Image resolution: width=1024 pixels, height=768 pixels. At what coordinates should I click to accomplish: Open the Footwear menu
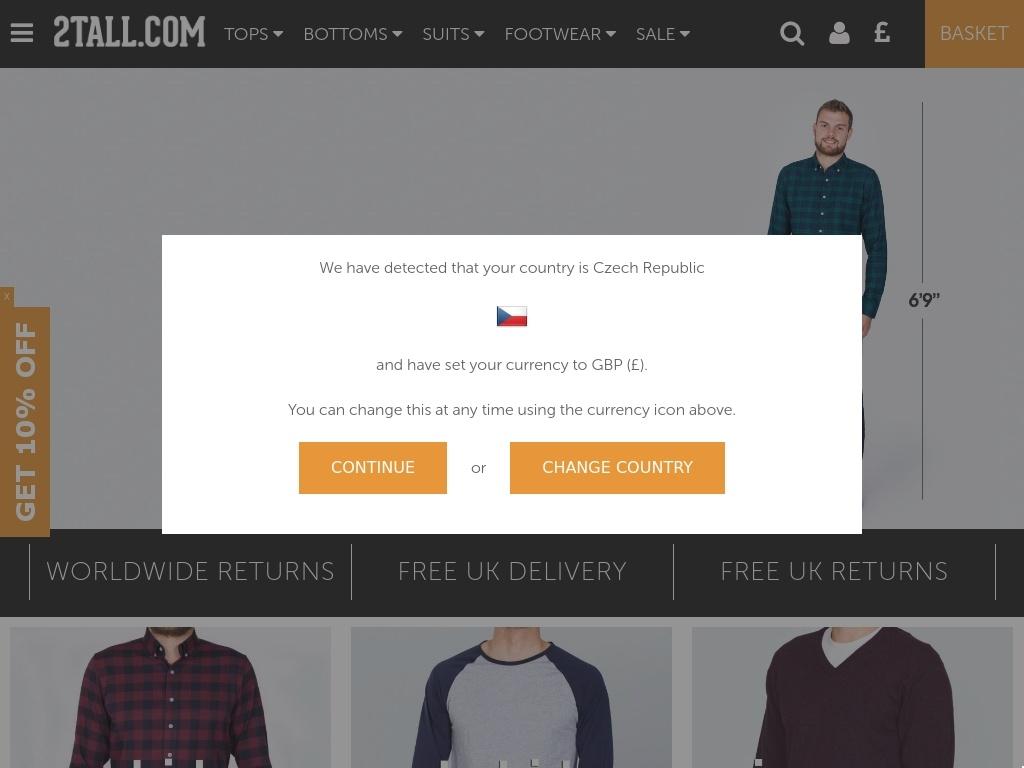coord(560,34)
